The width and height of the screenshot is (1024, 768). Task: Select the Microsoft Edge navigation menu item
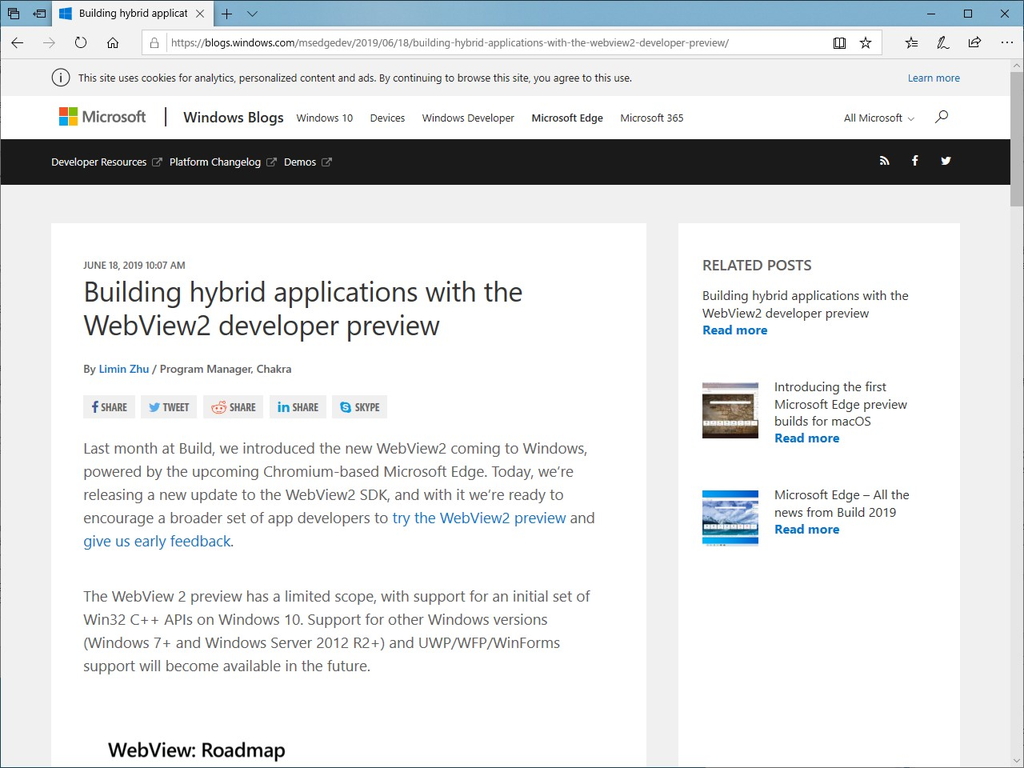point(567,117)
